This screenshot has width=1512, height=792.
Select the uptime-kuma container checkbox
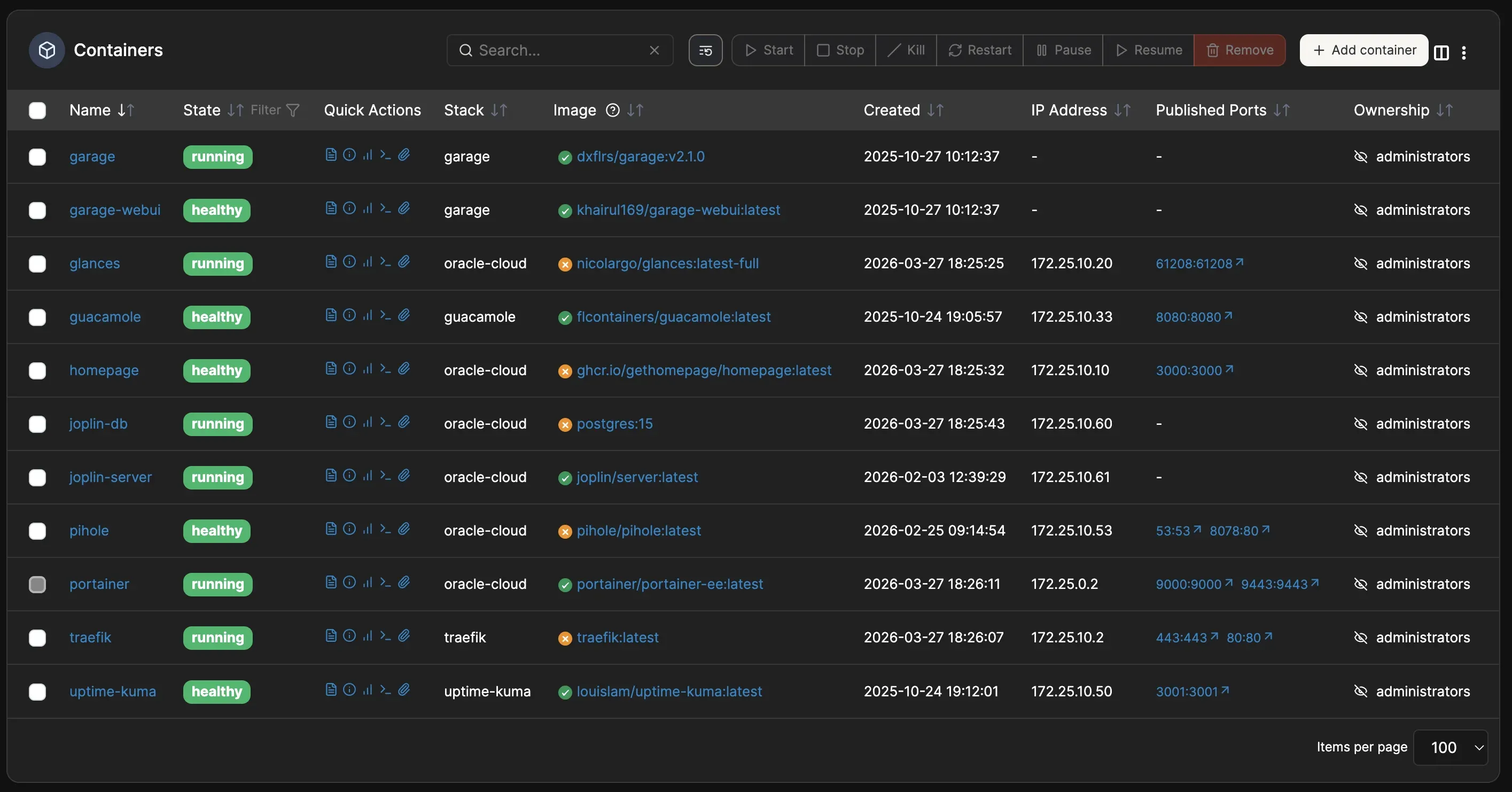(37, 692)
